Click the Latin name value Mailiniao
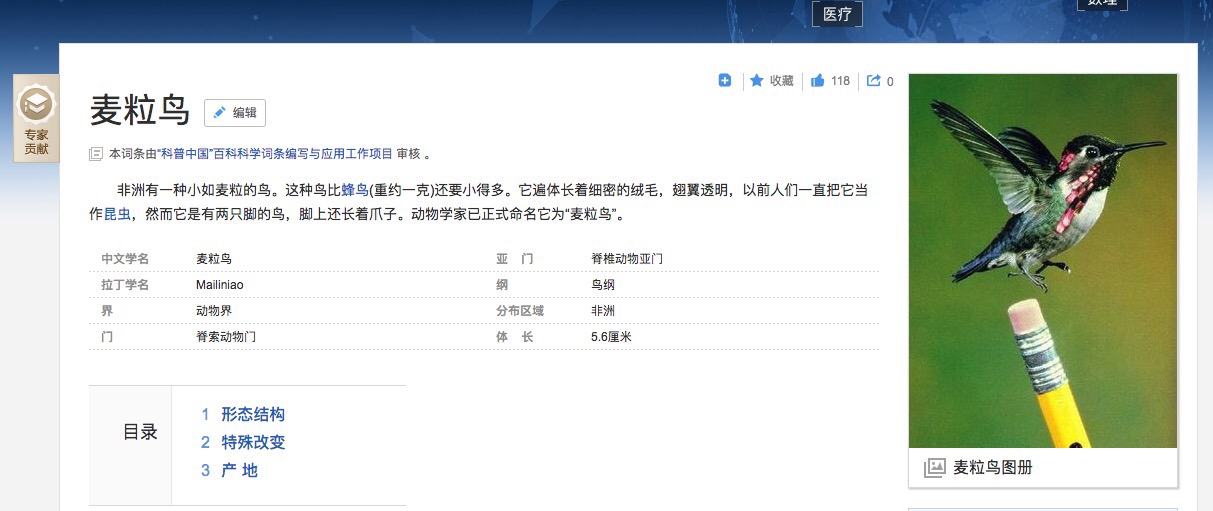The width and height of the screenshot is (1213, 511). (x=220, y=285)
